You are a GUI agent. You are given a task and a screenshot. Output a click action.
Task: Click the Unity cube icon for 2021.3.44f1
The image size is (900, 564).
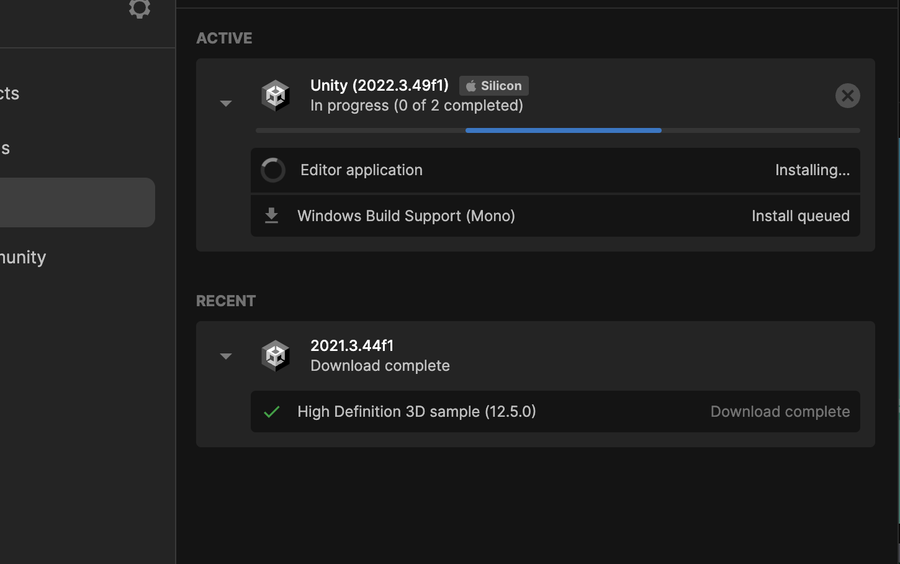tap(275, 355)
